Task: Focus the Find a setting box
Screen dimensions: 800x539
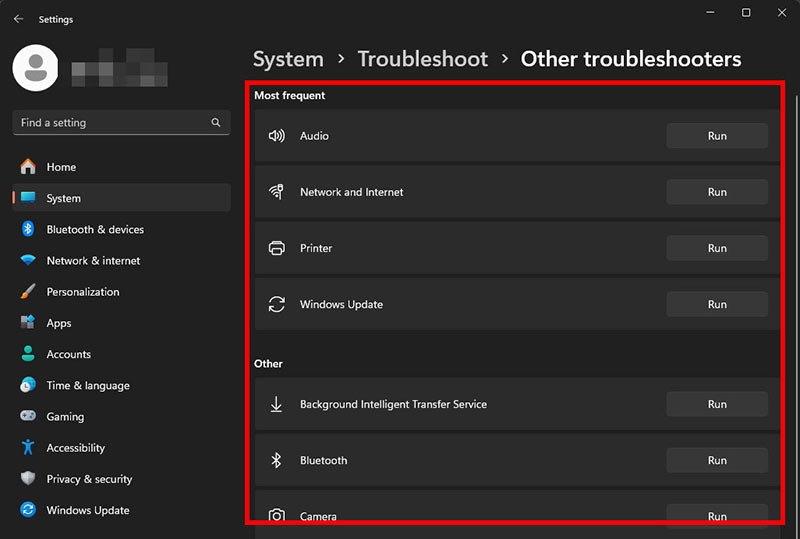Action: [x=121, y=122]
